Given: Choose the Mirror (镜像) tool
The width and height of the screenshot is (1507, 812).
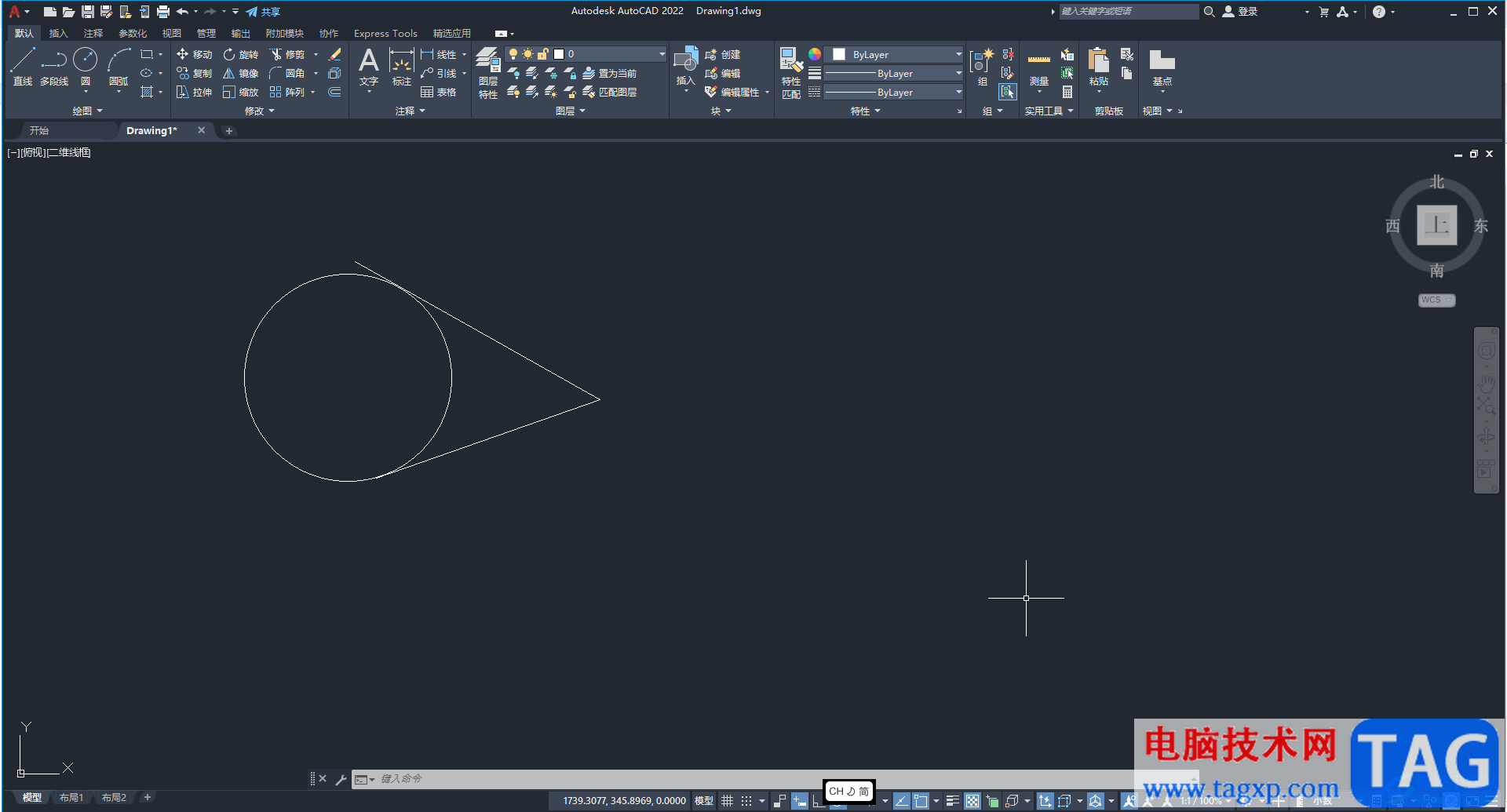Looking at the screenshot, I should point(240,73).
